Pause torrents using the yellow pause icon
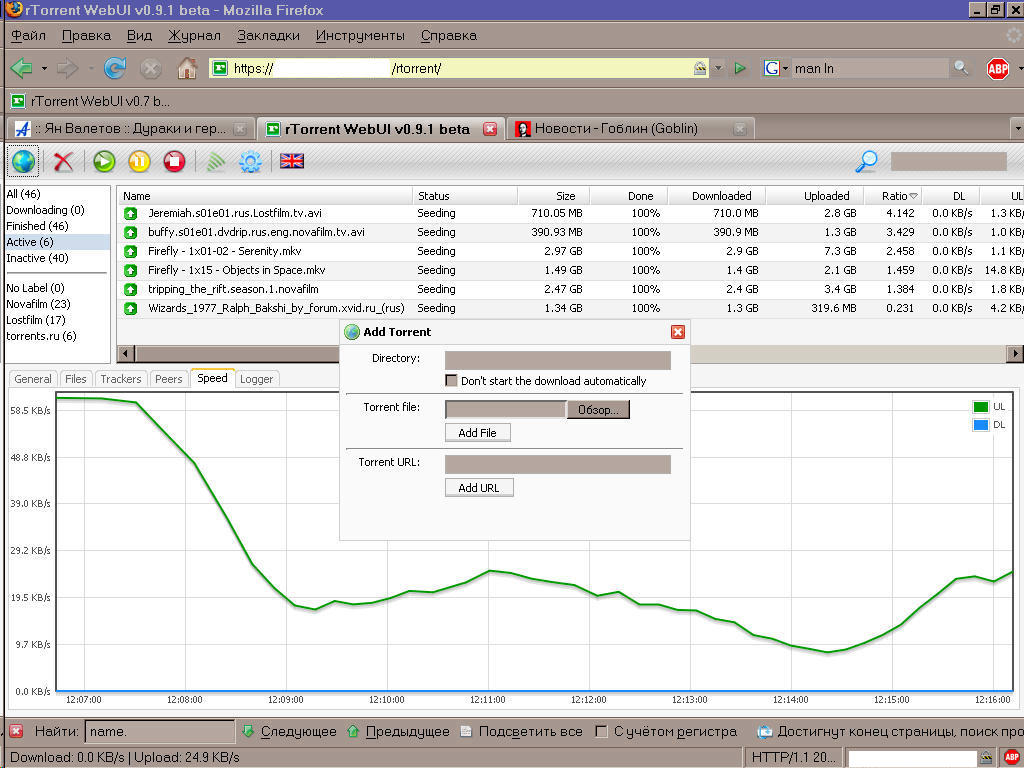 140,161
